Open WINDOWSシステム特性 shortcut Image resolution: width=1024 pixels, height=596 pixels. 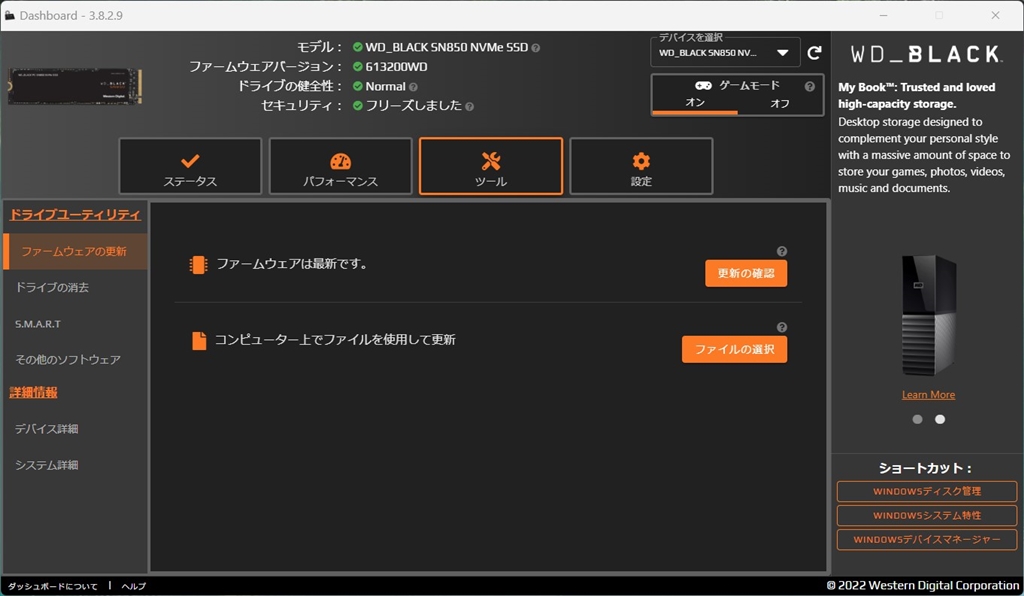[x=927, y=515]
